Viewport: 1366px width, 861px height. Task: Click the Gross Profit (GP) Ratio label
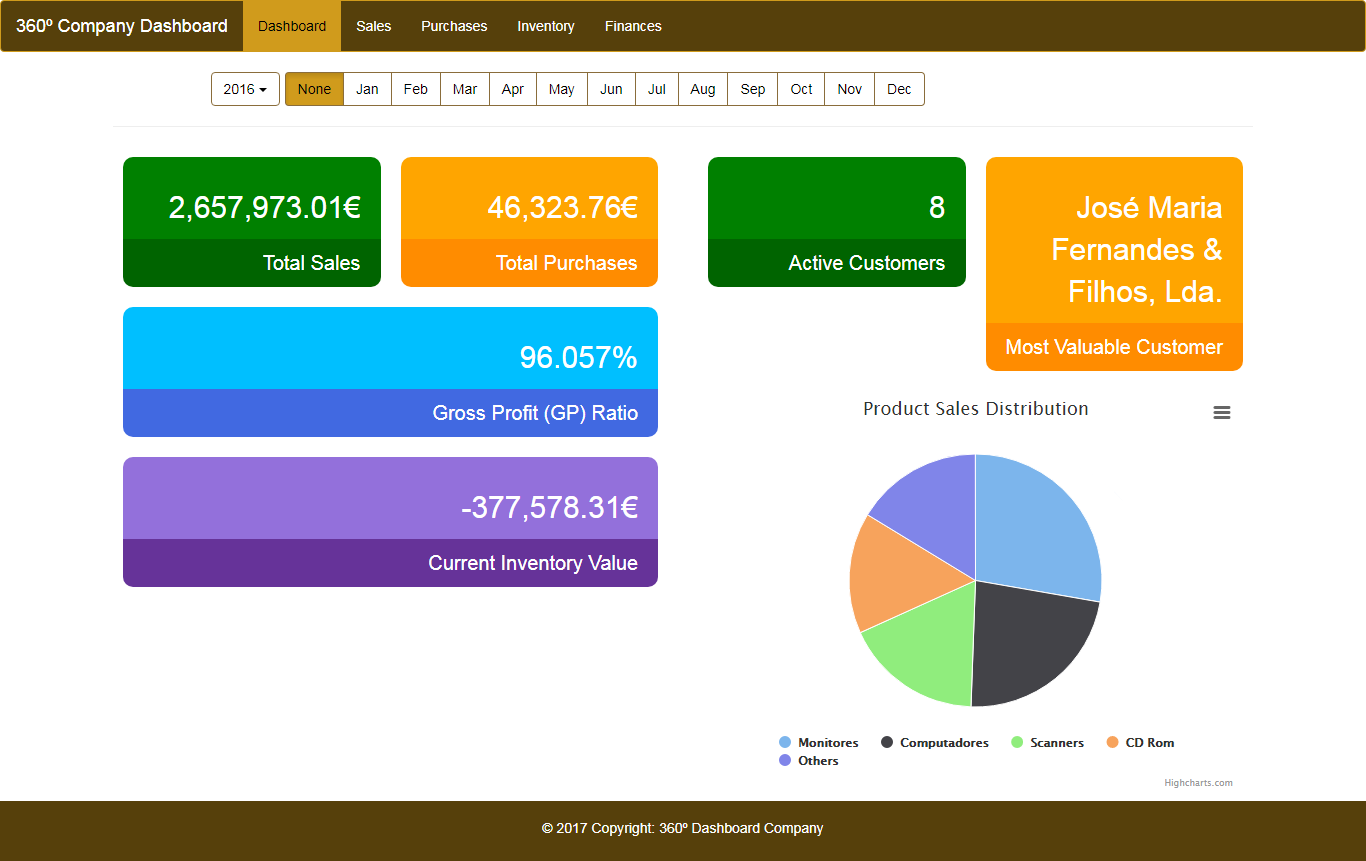click(535, 413)
